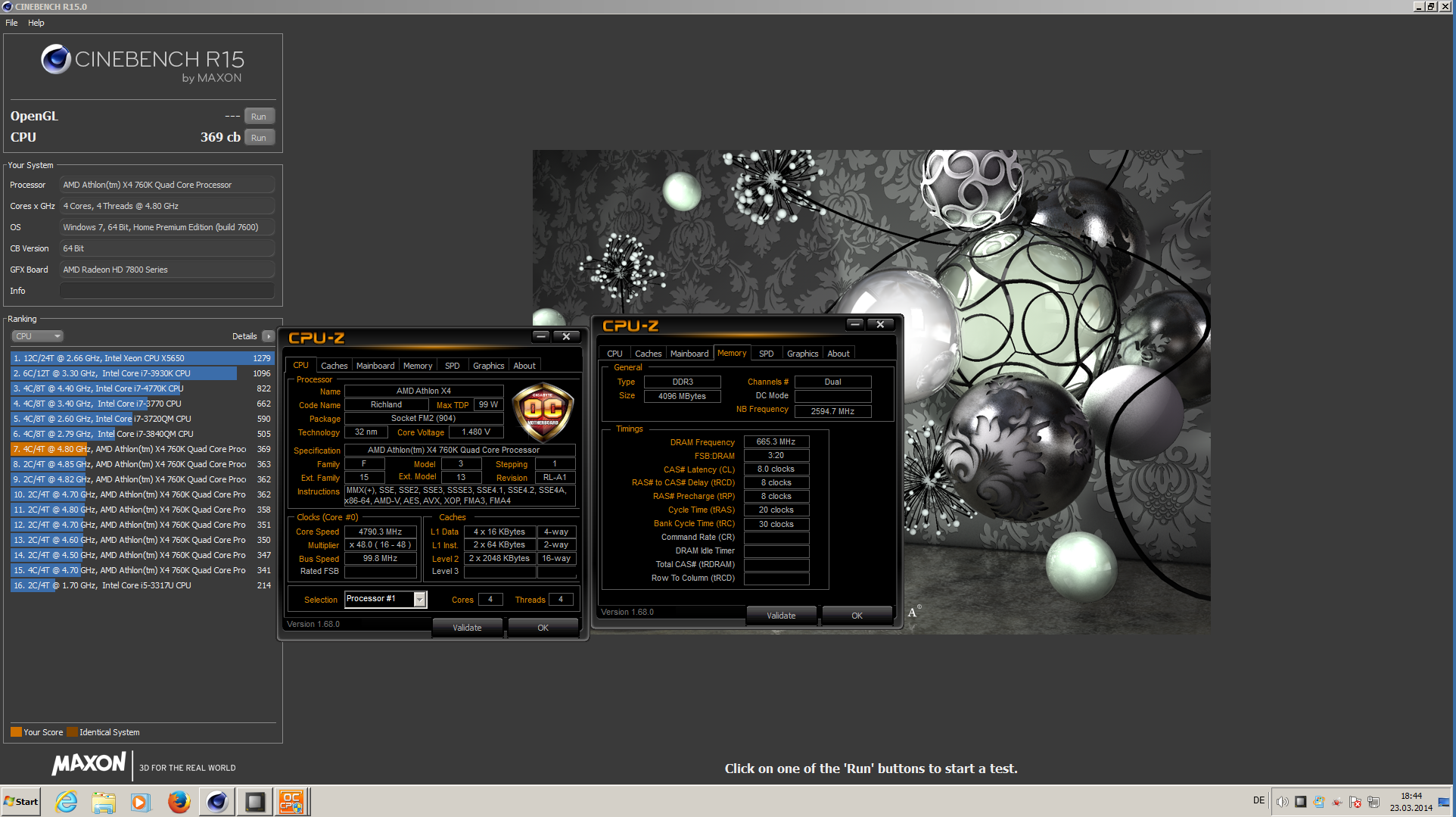This screenshot has height=817, width=1456.
Task: Run the OpenGL benchmark test
Action: (x=259, y=117)
